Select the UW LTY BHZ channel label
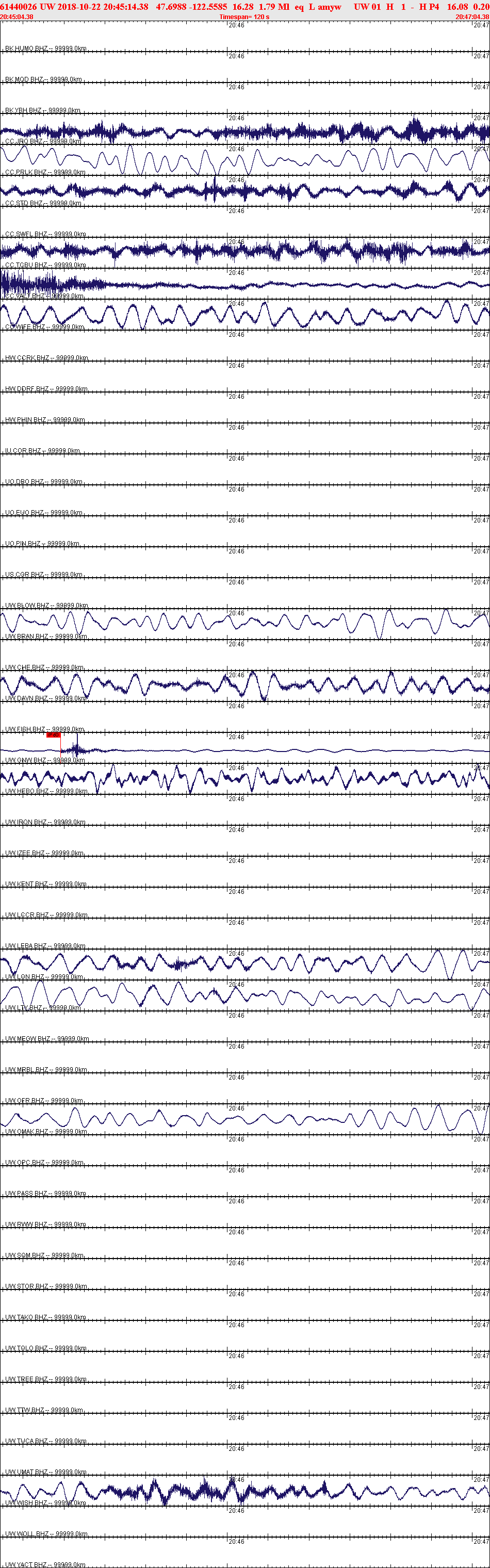The width and height of the screenshot is (490, 1568). tap(43, 1007)
